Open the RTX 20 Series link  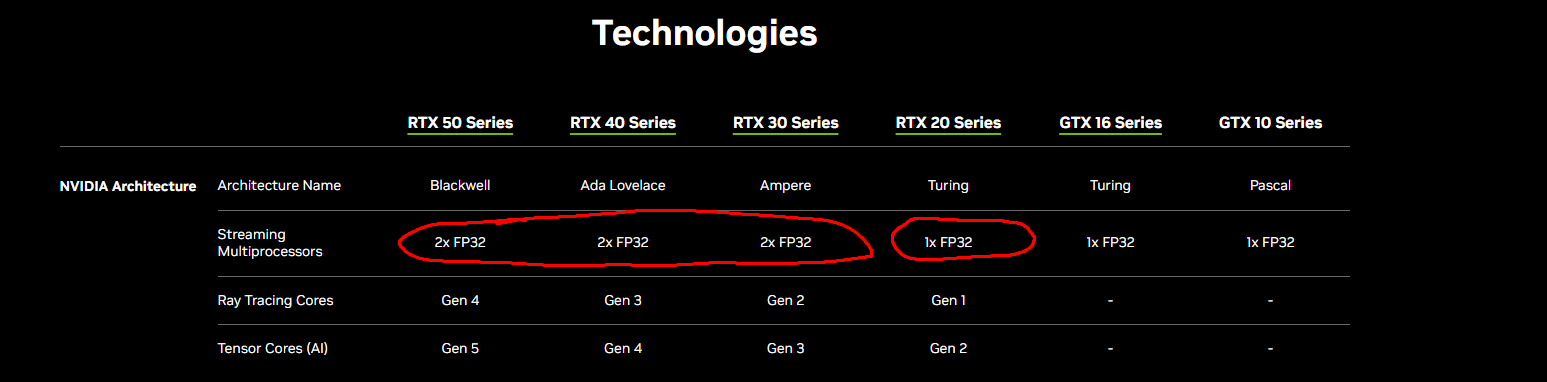[x=948, y=123]
